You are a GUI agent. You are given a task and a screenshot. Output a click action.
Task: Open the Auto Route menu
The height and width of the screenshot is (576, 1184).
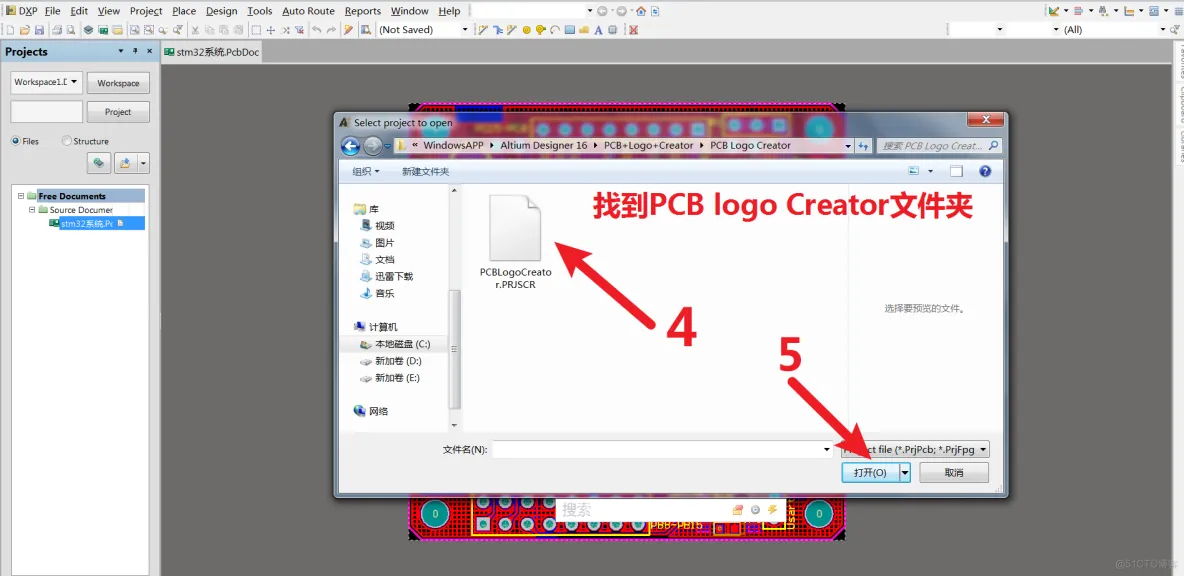coord(308,11)
